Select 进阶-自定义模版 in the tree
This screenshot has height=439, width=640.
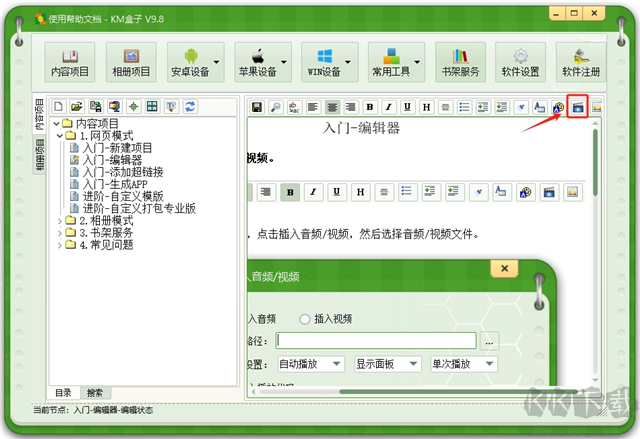123,196
